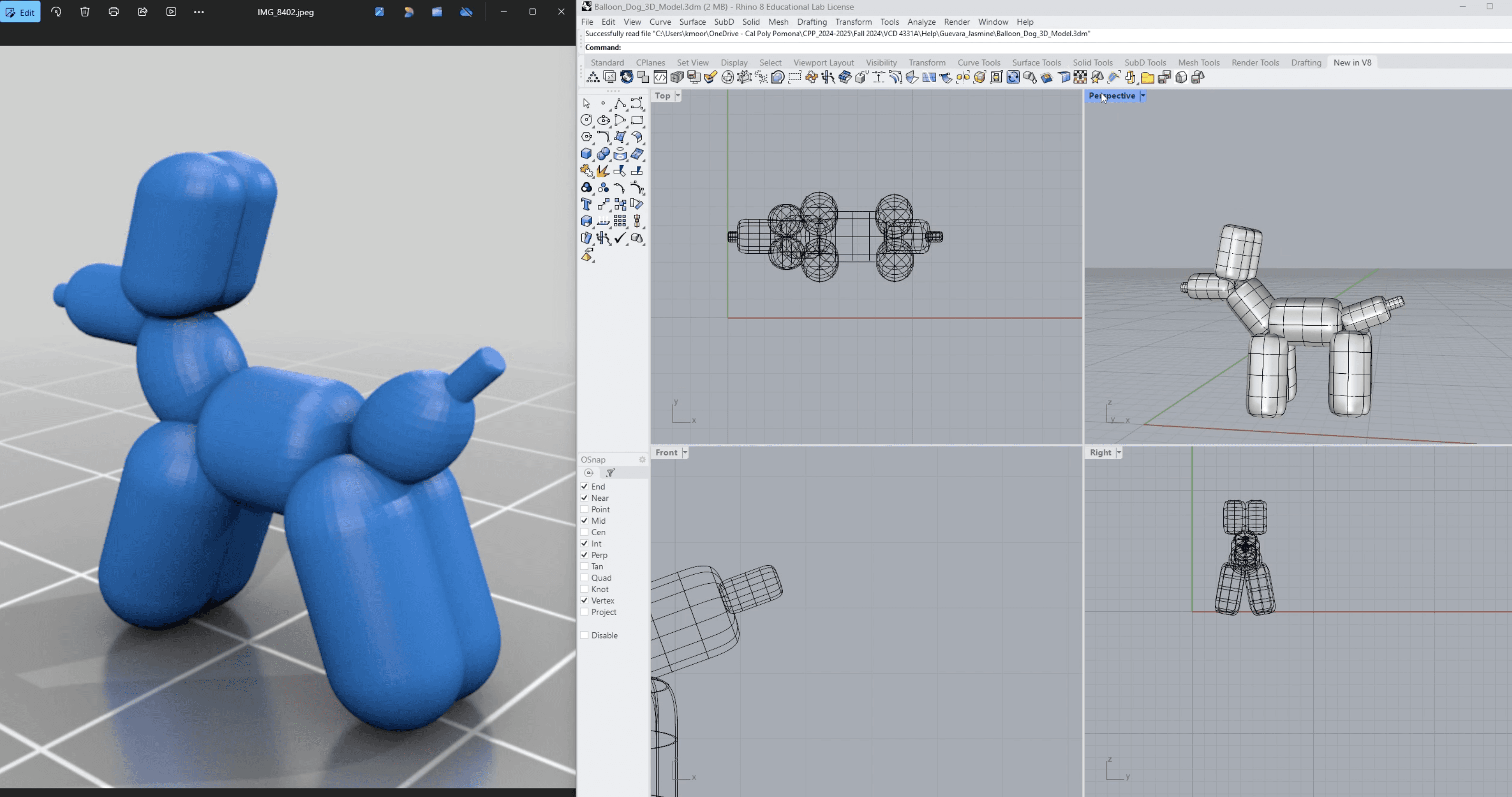Screen dimensions: 1512x797
Task: Click the Boolean Union spheres icon
Action: [603, 154]
